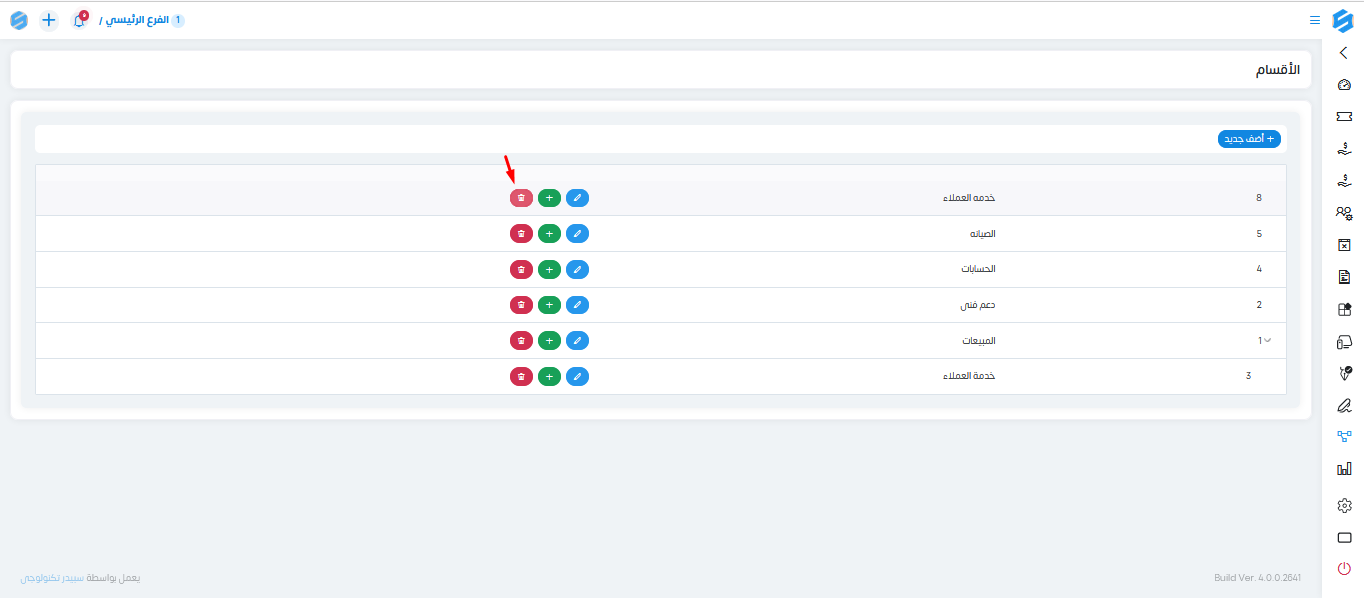
Task: Add a sub-department under الصيانه
Action: point(549,234)
